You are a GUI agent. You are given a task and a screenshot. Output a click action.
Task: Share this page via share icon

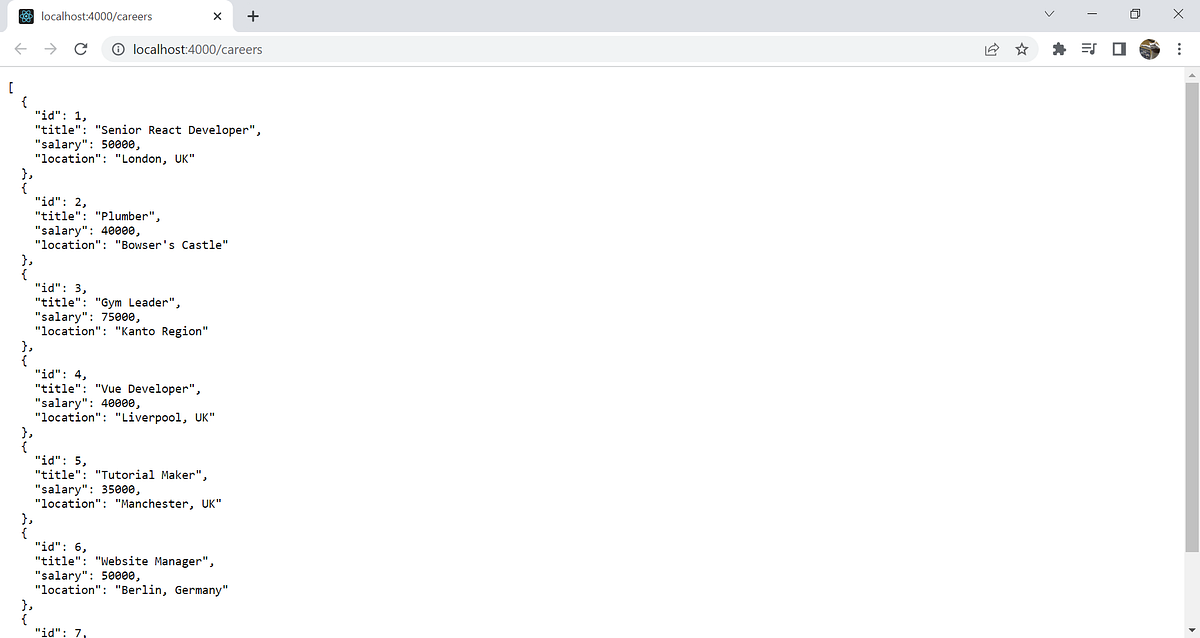pyautogui.click(x=991, y=49)
